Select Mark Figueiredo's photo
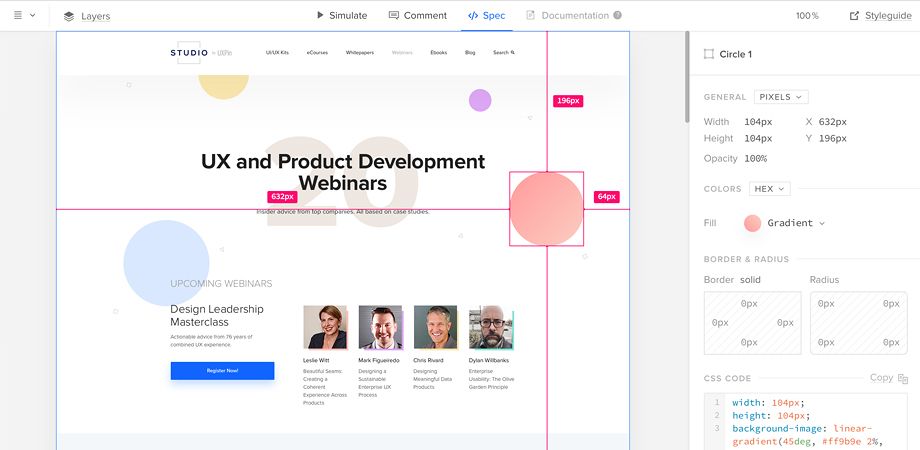Image resolution: width=920 pixels, height=450 pixels. pyautogui.click(x=381, y=327)
